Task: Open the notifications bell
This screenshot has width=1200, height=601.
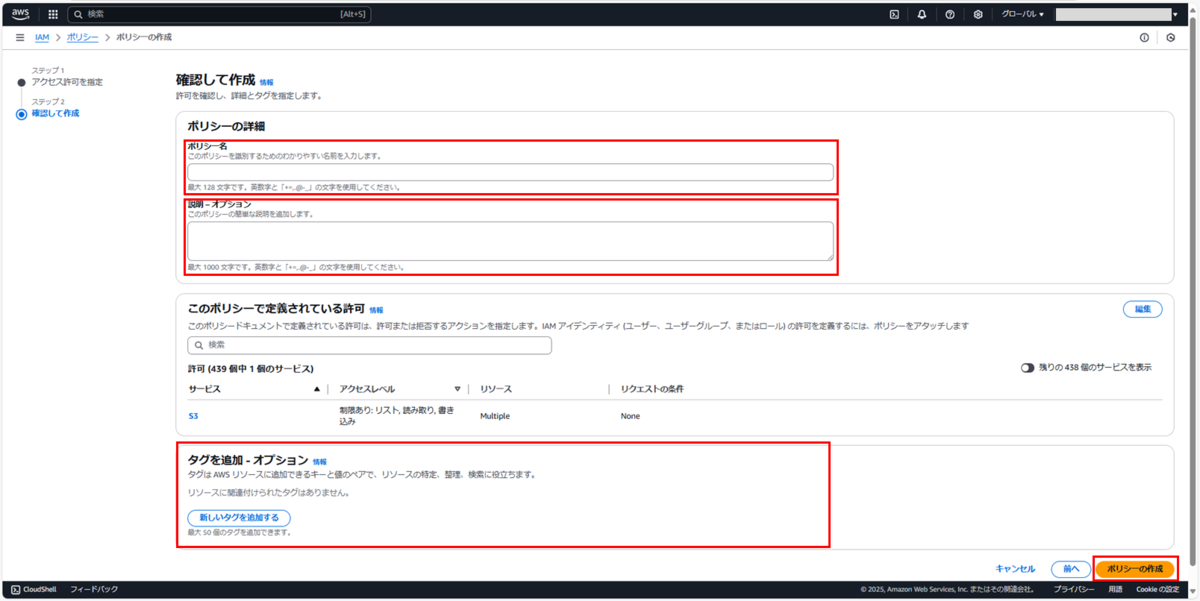Action: (x=922, y=15)
